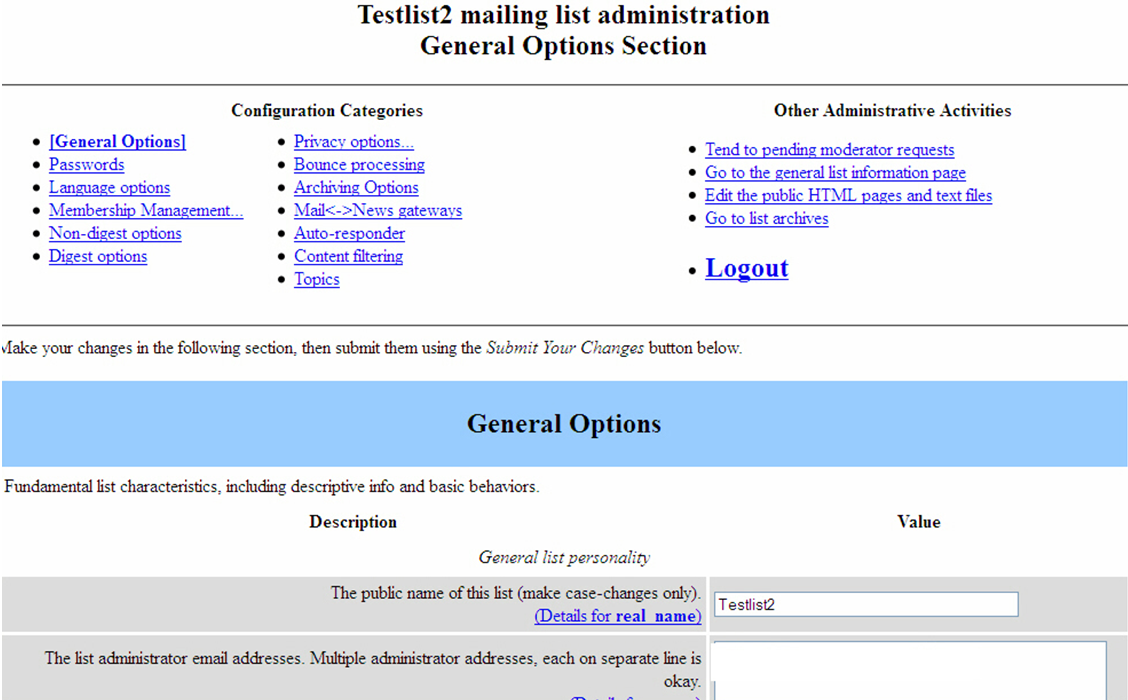Screen dimensions: 1128x700
Task: Open Digest options category
Action: coord(98,257)
